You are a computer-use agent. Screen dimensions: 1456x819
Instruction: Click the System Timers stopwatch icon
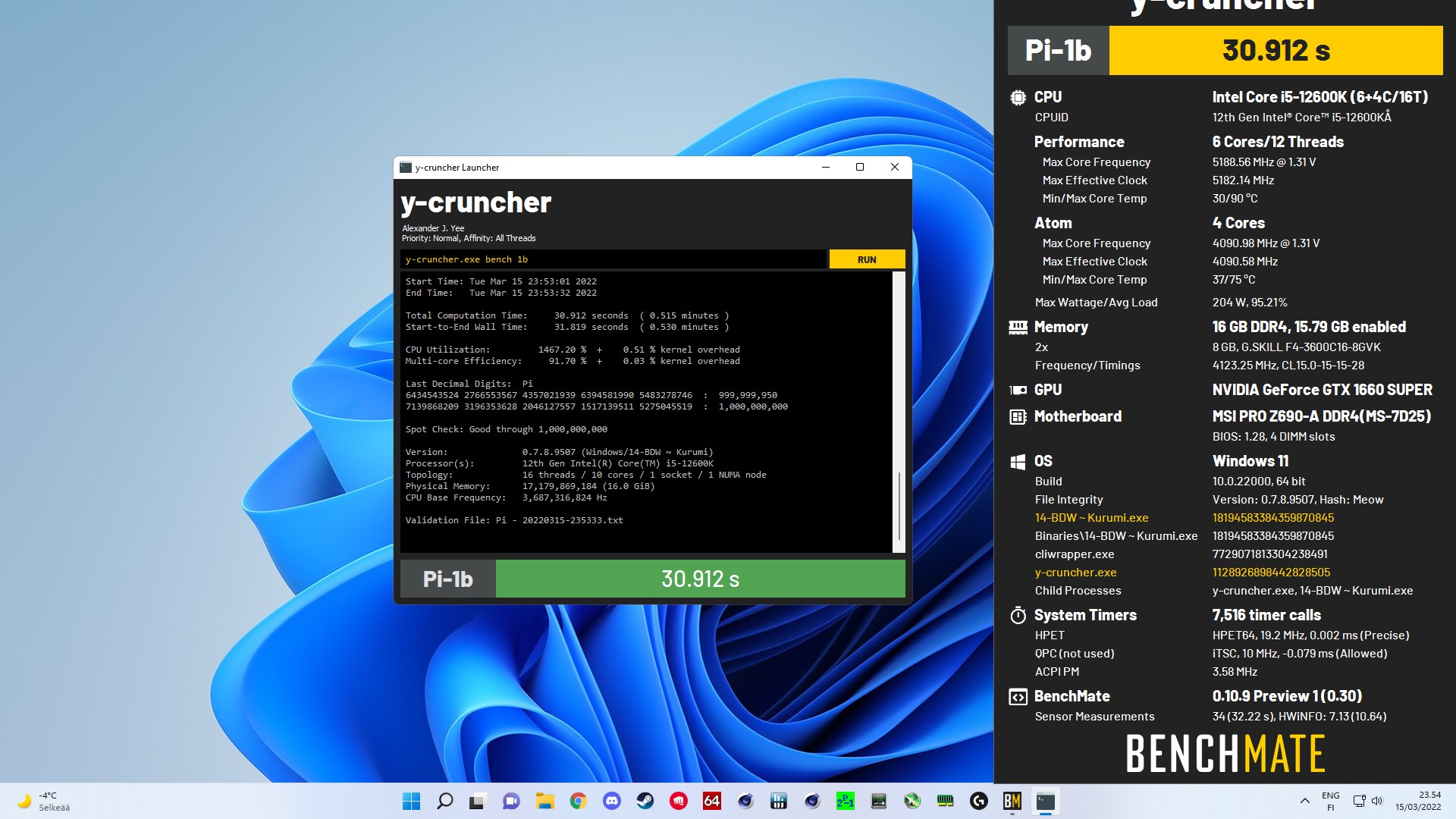(1018, 615)
